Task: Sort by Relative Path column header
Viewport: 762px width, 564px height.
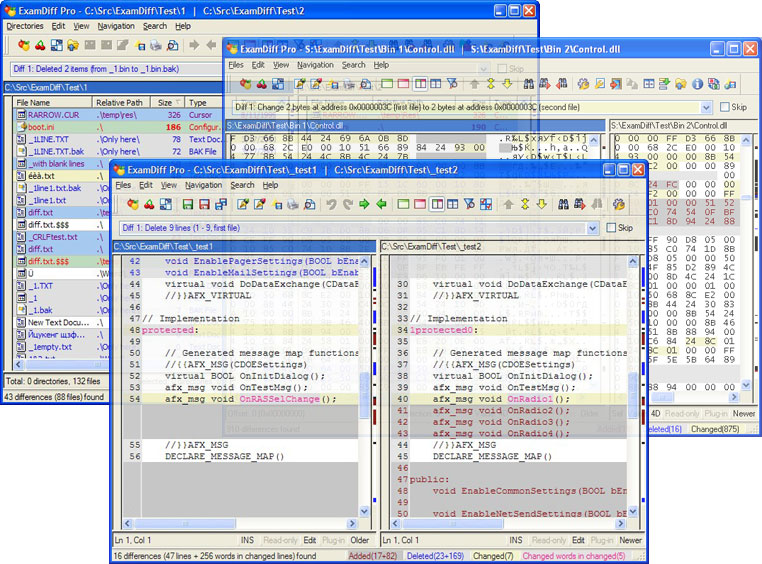Action: [122, 103]
